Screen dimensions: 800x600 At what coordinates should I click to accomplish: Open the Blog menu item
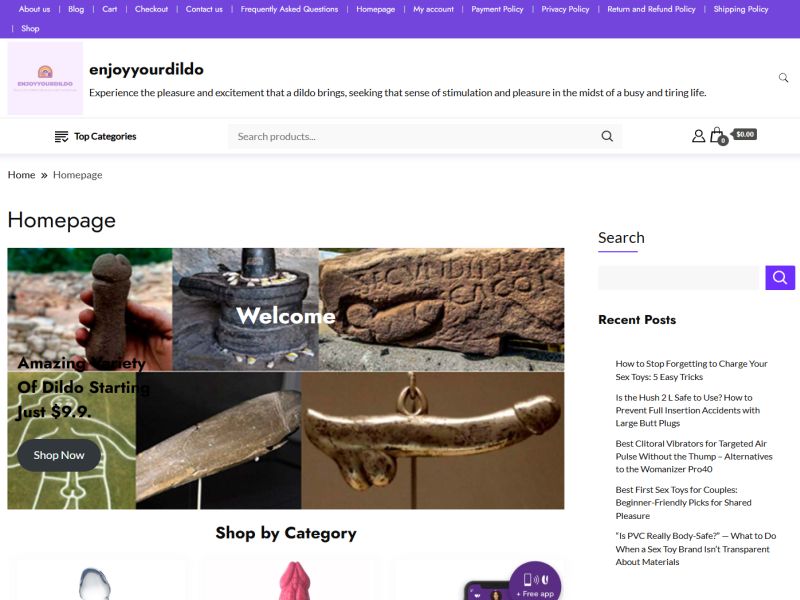(x=76, y=9)
